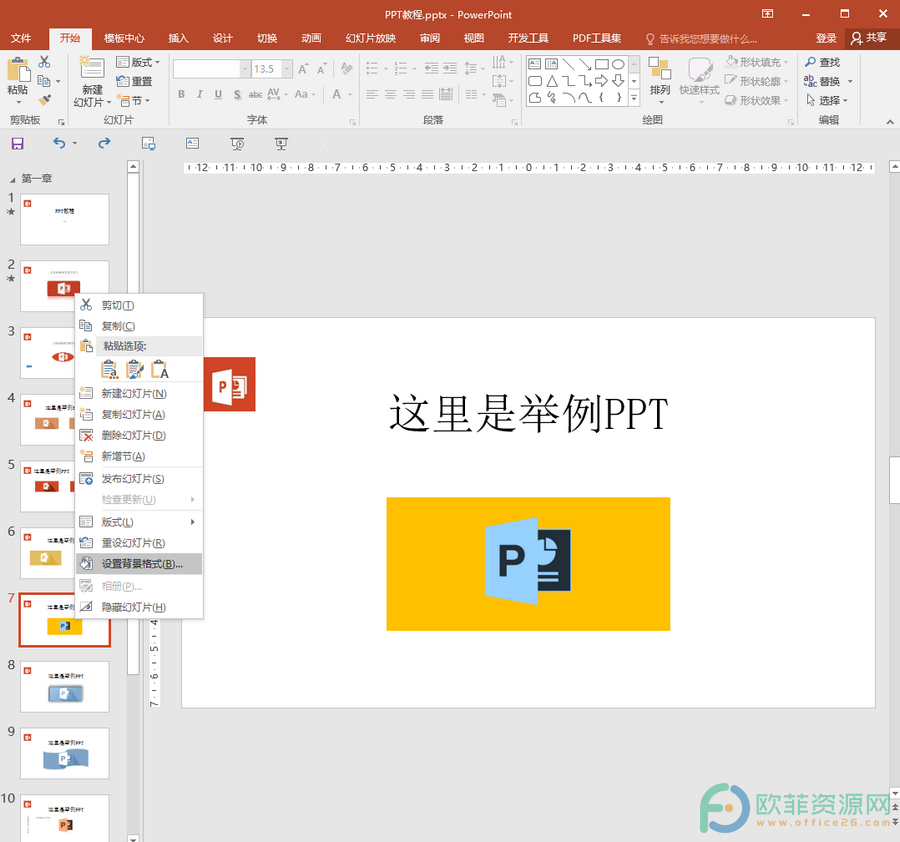Select the text box shape in gallery
Image resolution: width=900 pixels, height=842 pixels.
point(534,64)
